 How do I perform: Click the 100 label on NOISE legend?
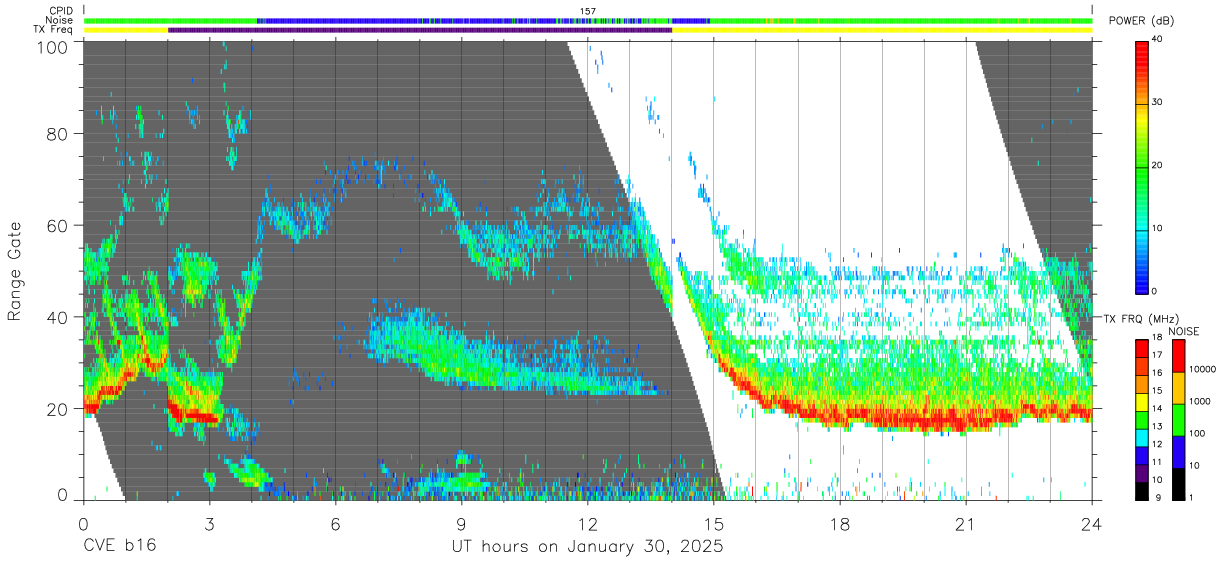(1199, 434)
